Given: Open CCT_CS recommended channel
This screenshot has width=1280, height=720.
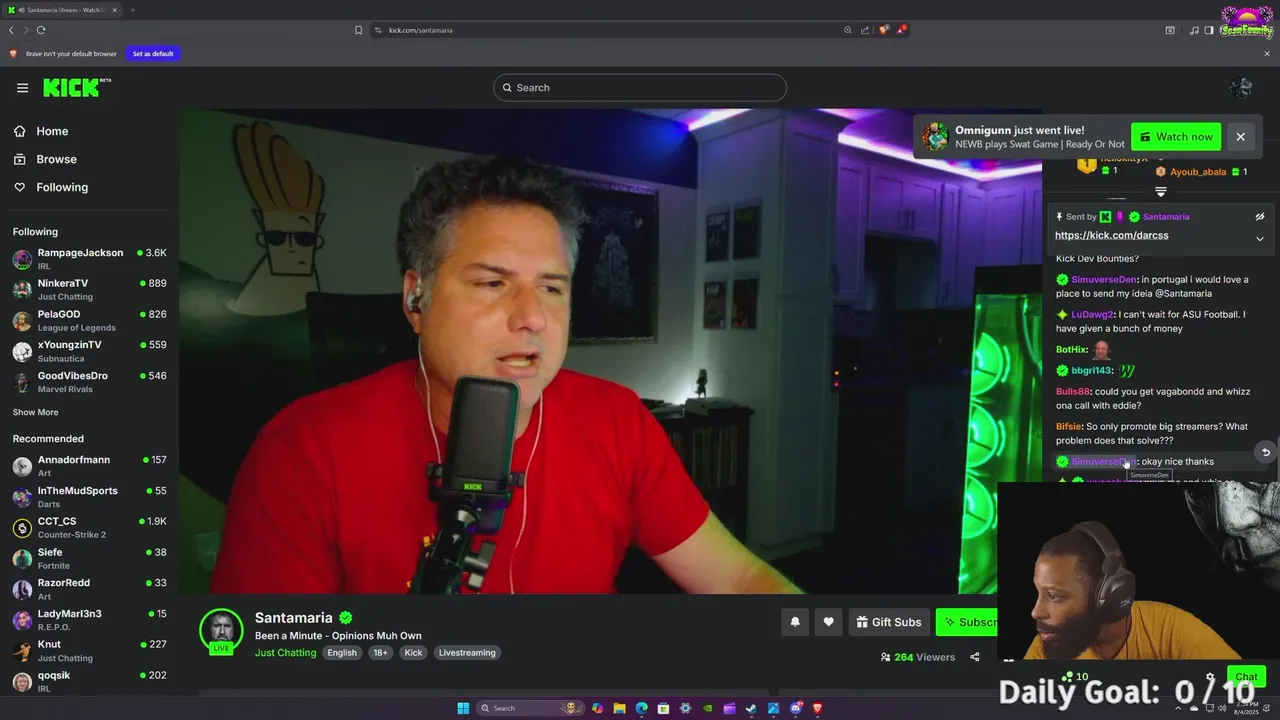Looking at the screenshot, I should click(89, 528).
